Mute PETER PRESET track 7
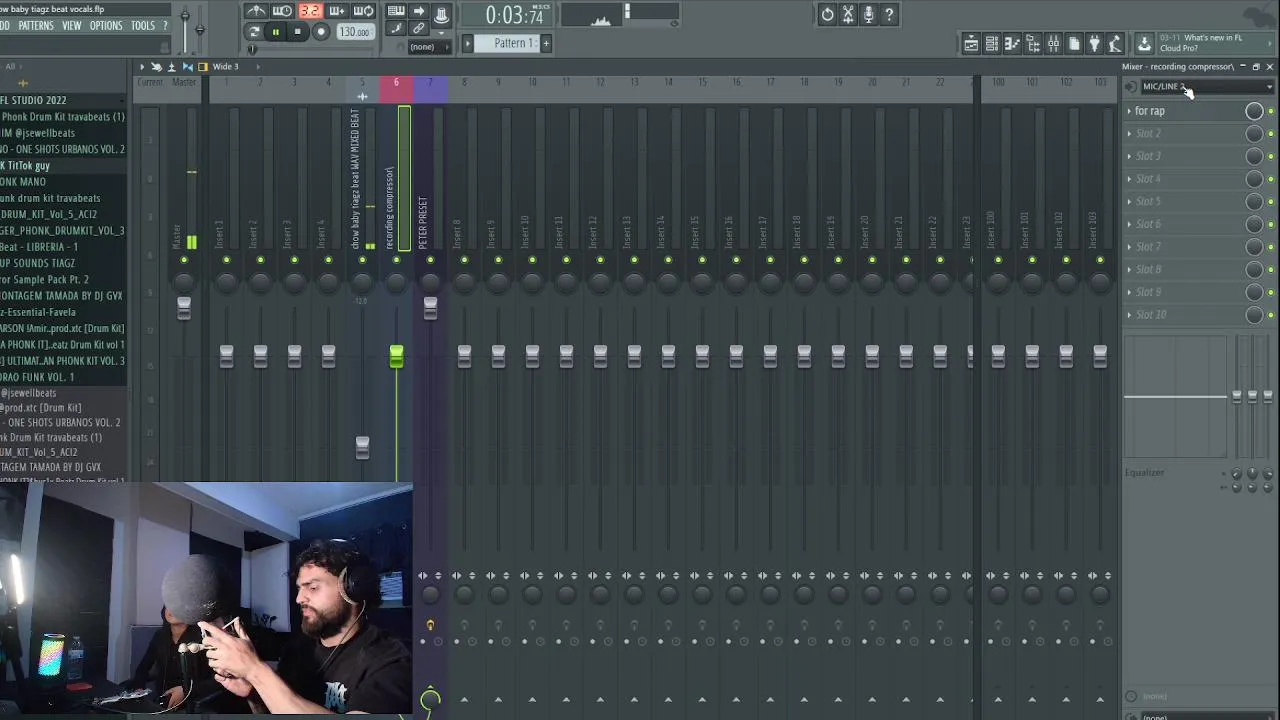Image resolution: width=1280 pixels, height=720 pixels. click(430, 261)
